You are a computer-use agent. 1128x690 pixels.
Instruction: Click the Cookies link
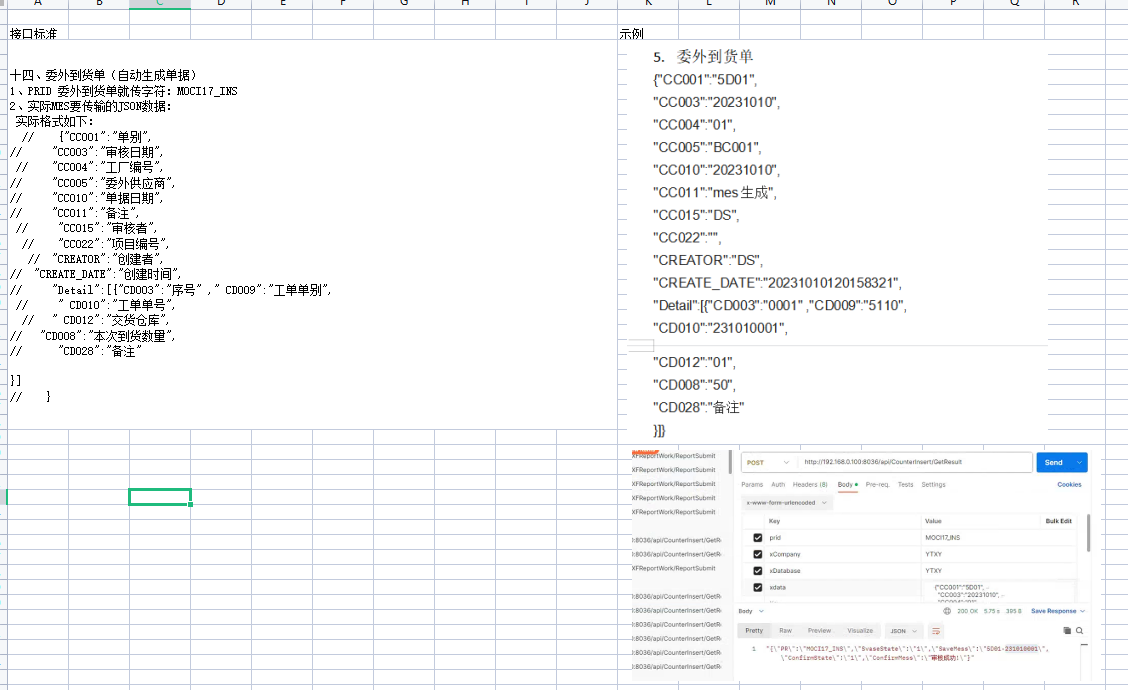[1069, 485]
